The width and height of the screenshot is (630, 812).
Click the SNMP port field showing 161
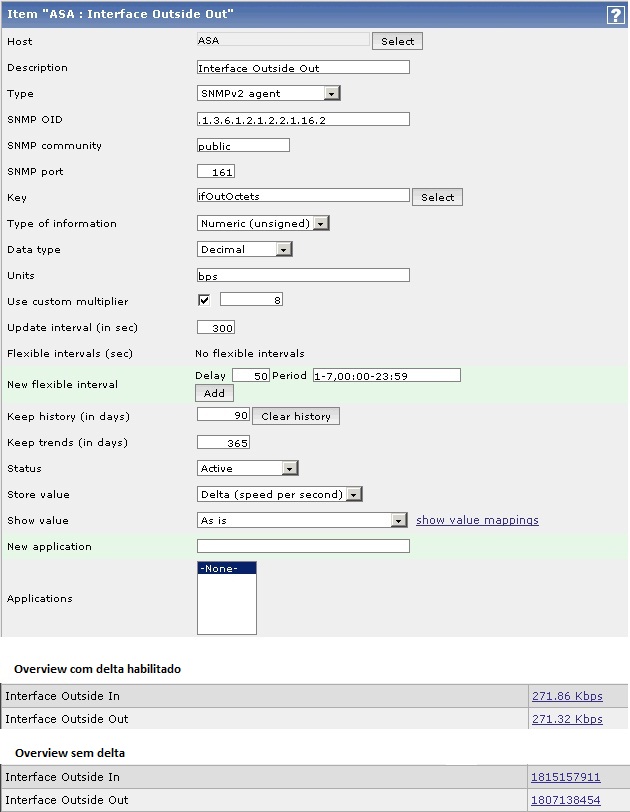(x=216, y=171)
